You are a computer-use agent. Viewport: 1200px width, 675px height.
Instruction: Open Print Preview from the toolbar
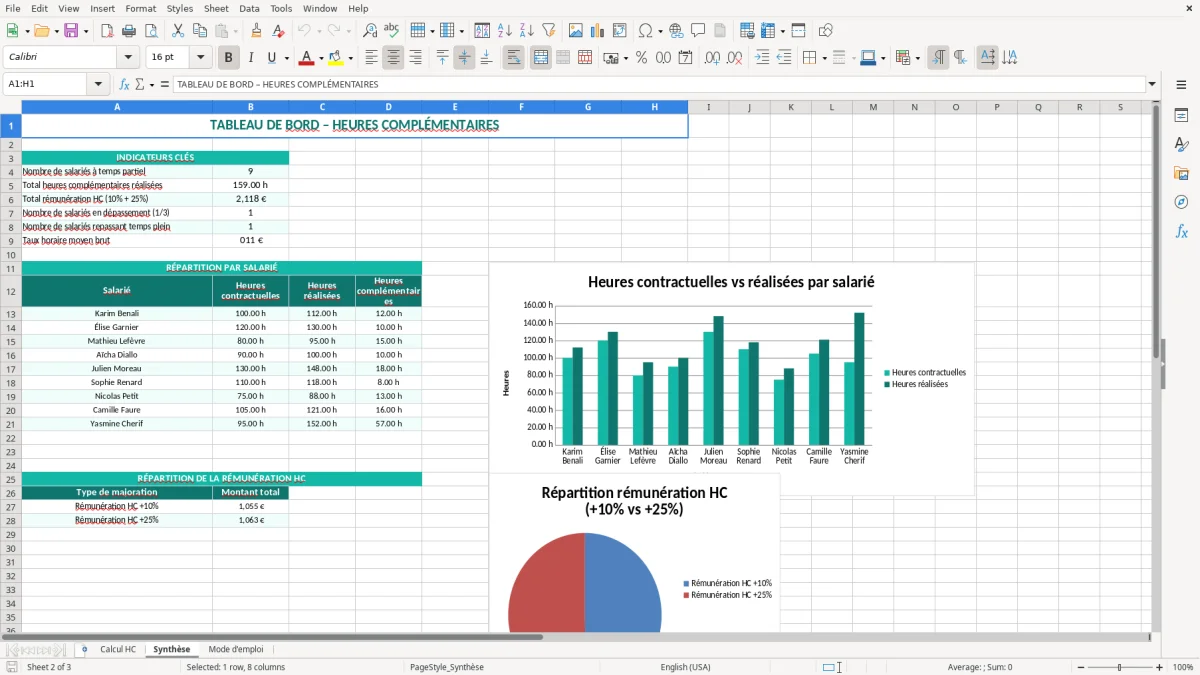click(x=152, y=31)
